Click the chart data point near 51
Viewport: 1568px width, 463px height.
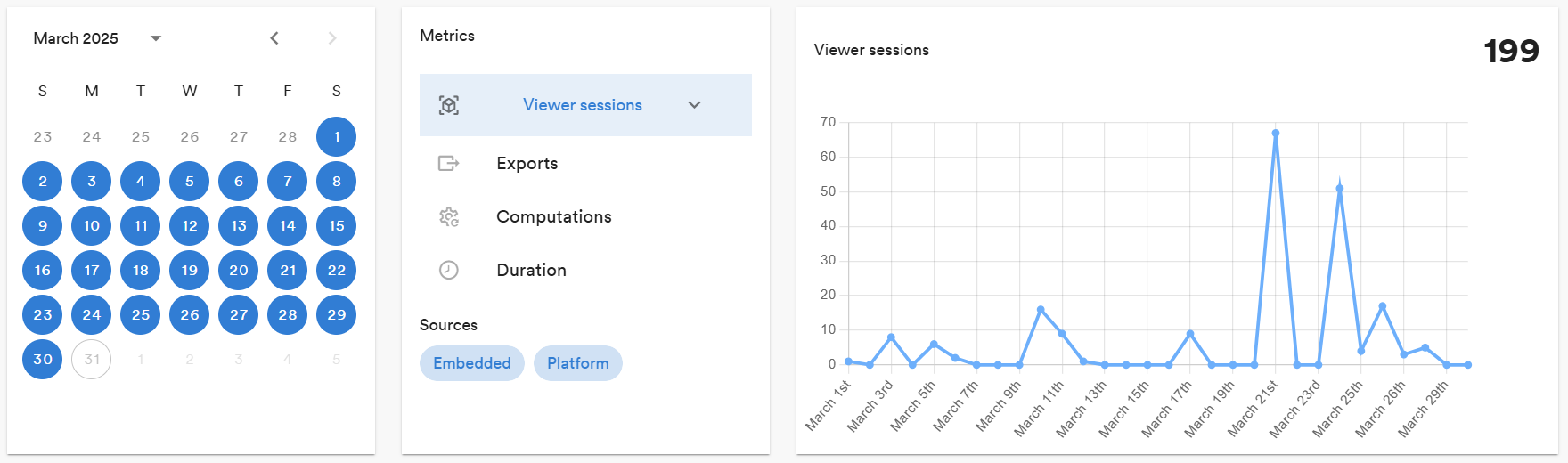pos(1340,189)
